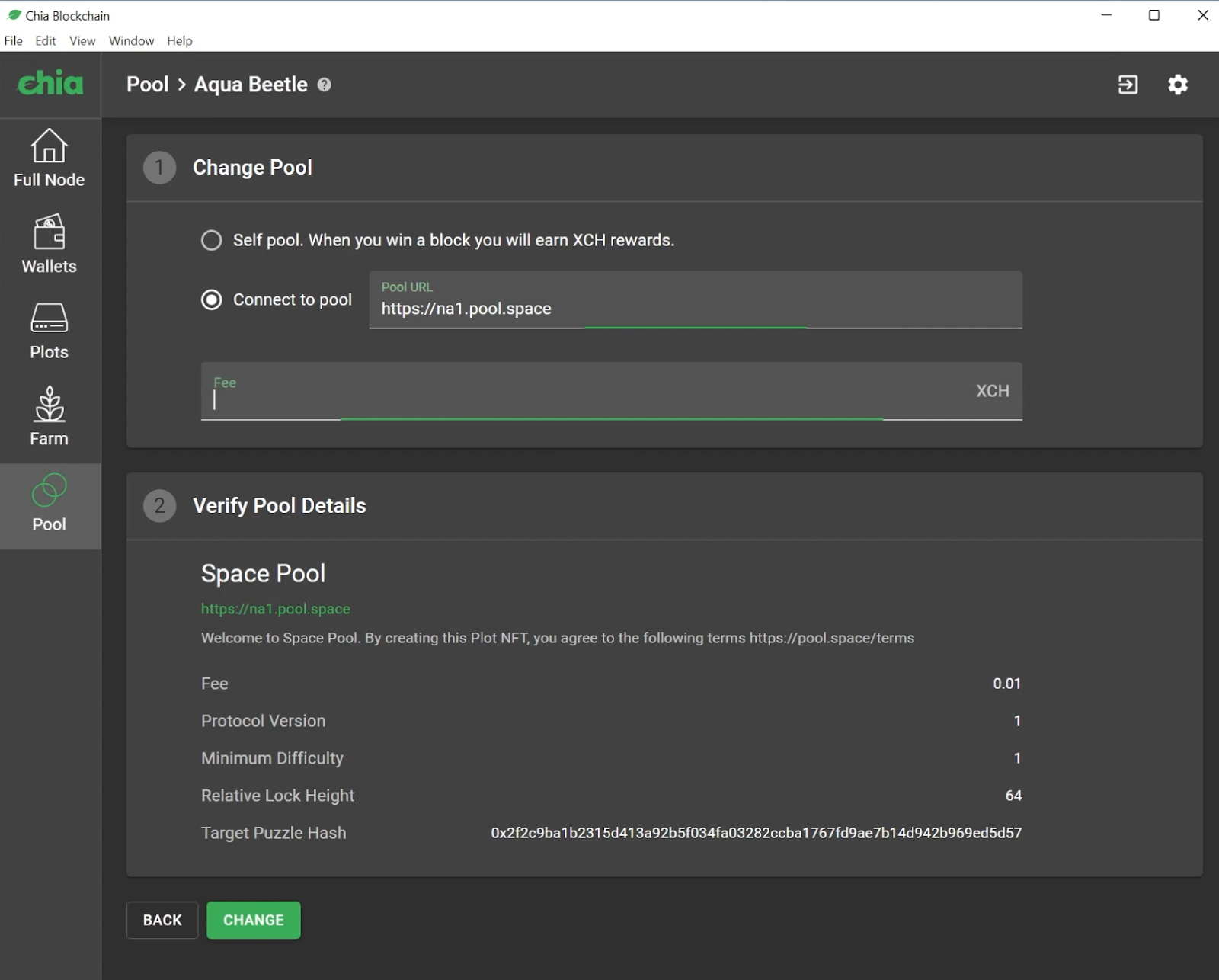Viewport: 1219px width, 980px height.
Task: Minimize the Chia Blockchain window
Action: pos(1106,15)
